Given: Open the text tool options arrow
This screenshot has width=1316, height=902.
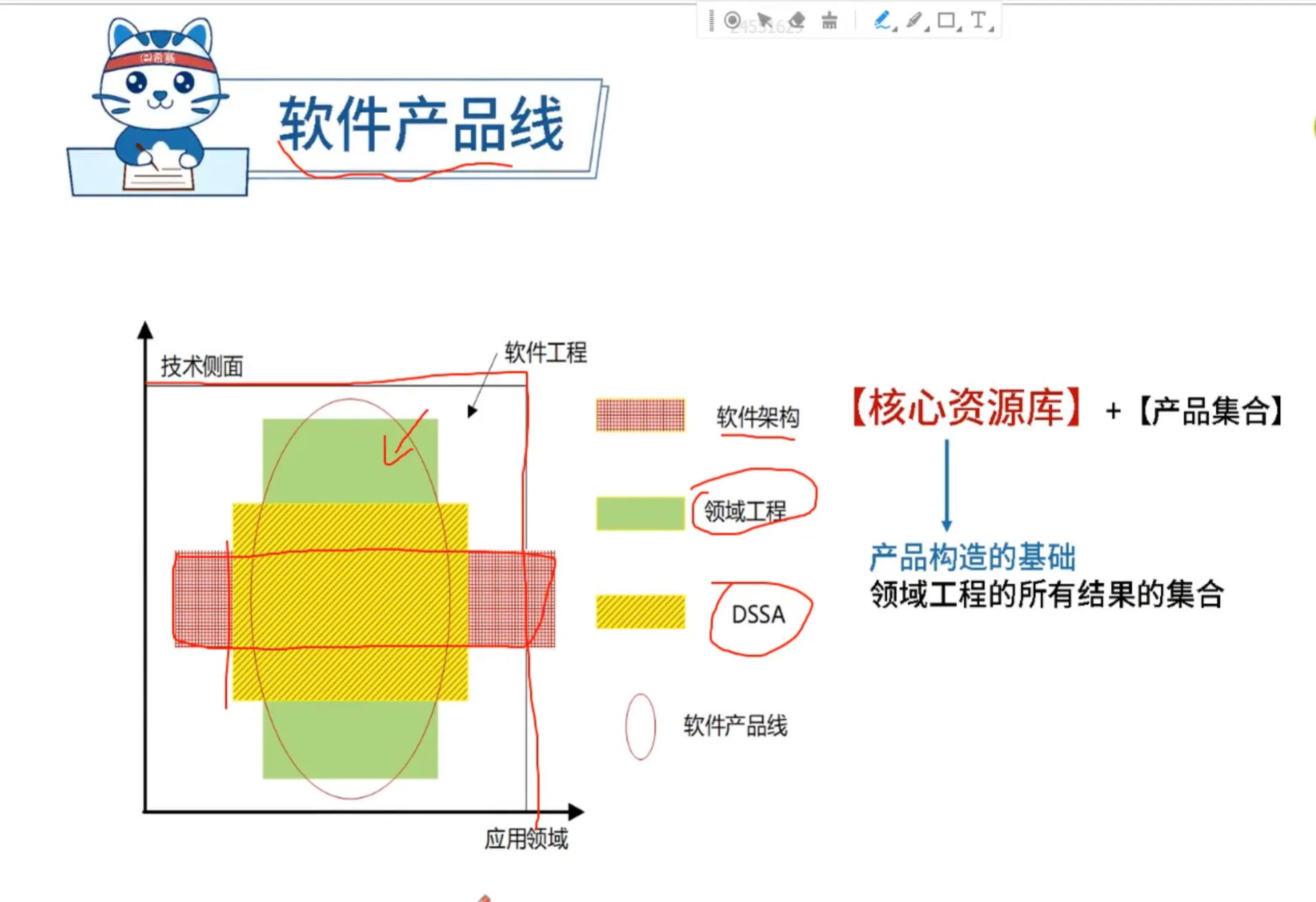Looking at the screenshot, I should pyautogui.click(x=991, y=28).
